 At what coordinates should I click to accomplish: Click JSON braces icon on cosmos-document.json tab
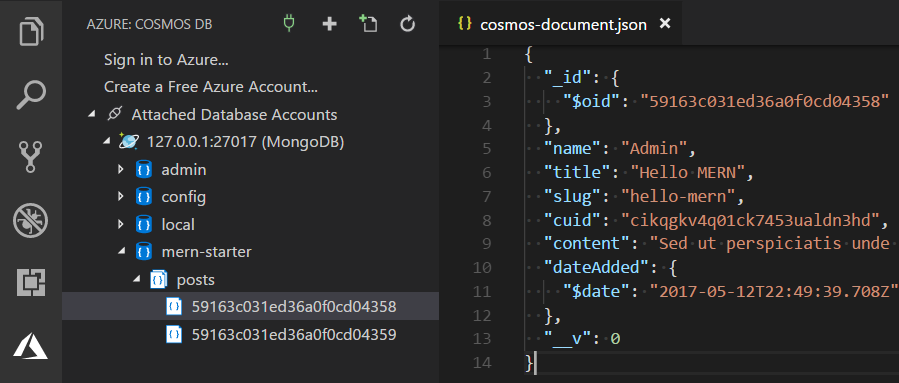[x=465, y=24]
